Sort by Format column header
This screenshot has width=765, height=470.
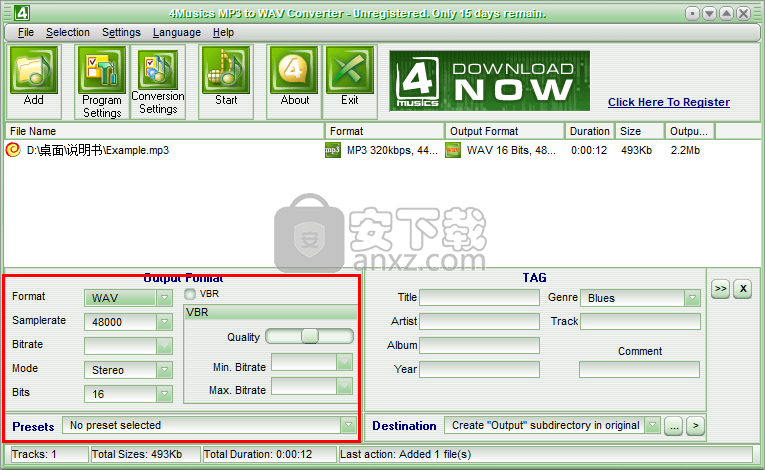pyautogui.click(x=385, y=131)
